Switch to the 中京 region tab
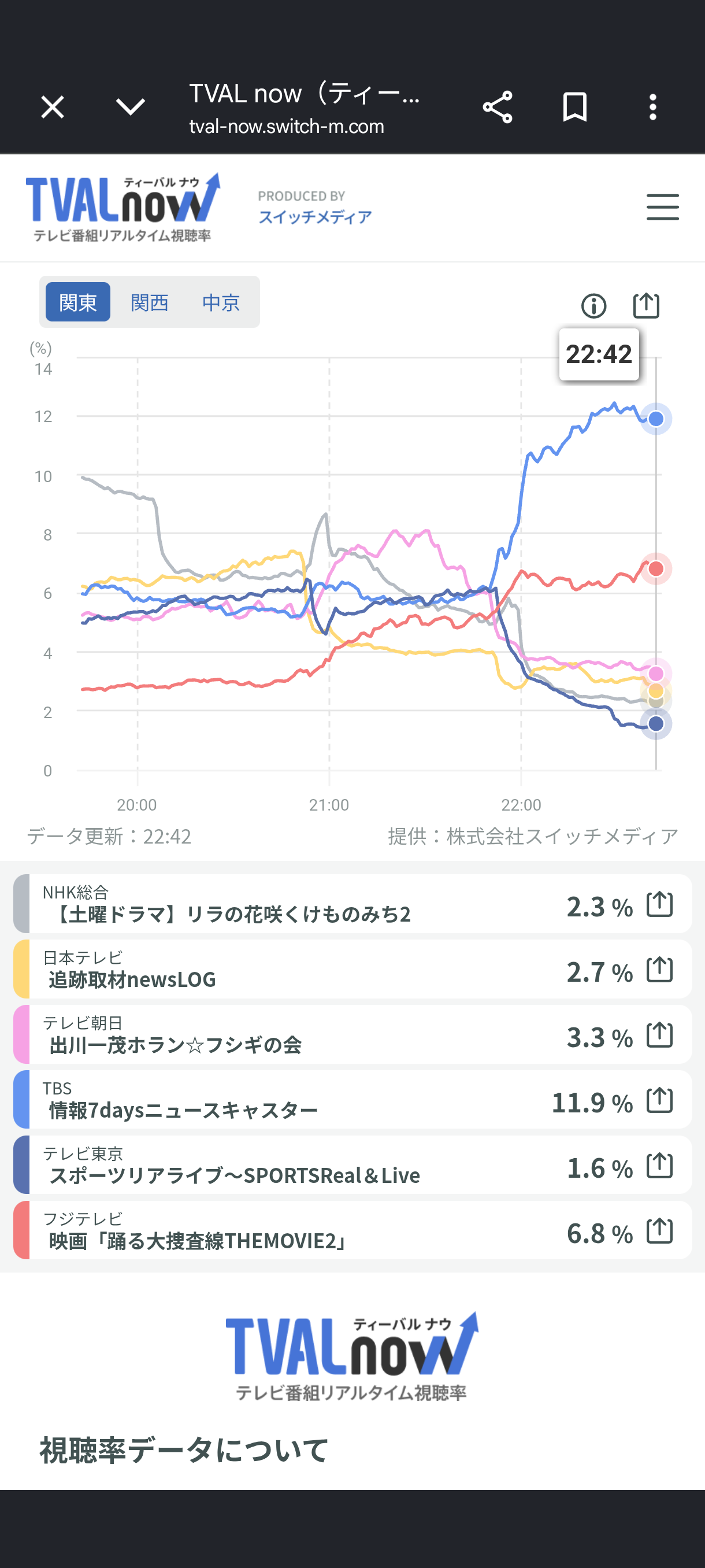Screen dimensions: 705x1568 click(221, 302)
